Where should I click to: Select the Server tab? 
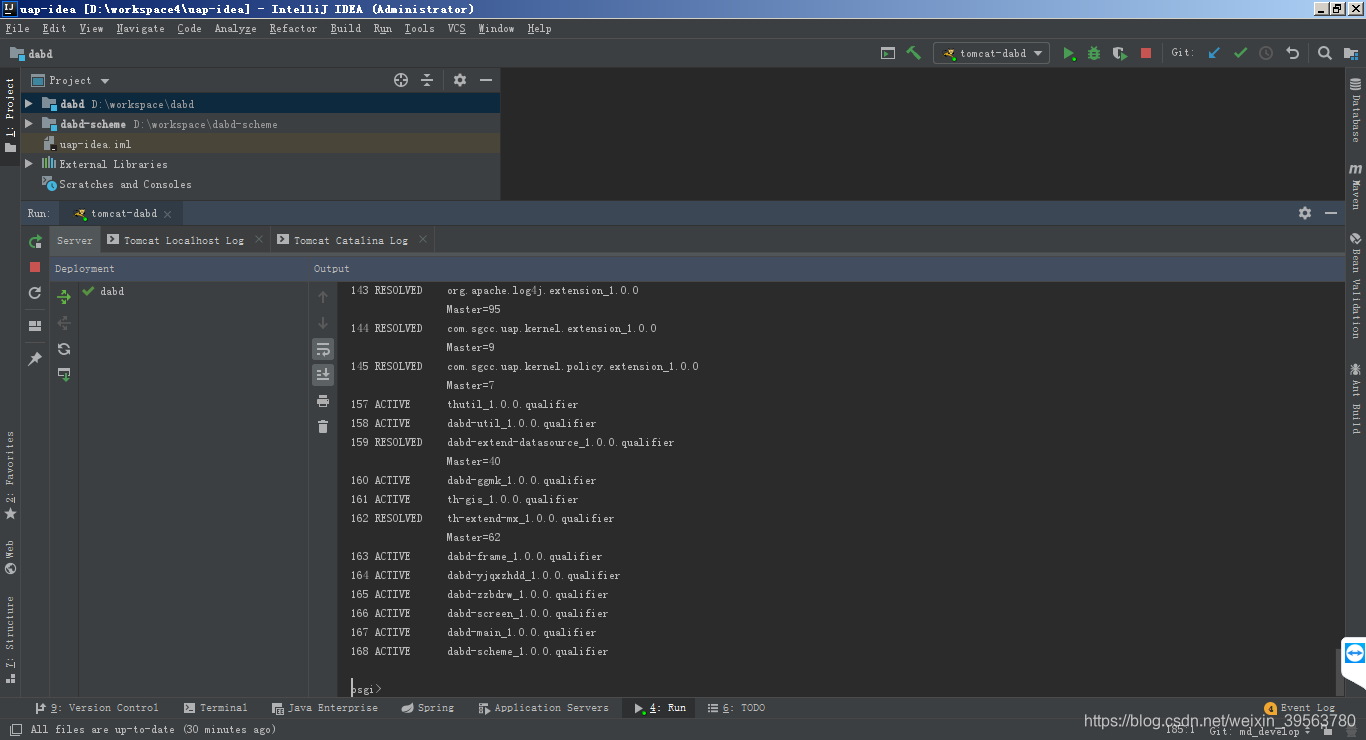click(x=74, y=240)
